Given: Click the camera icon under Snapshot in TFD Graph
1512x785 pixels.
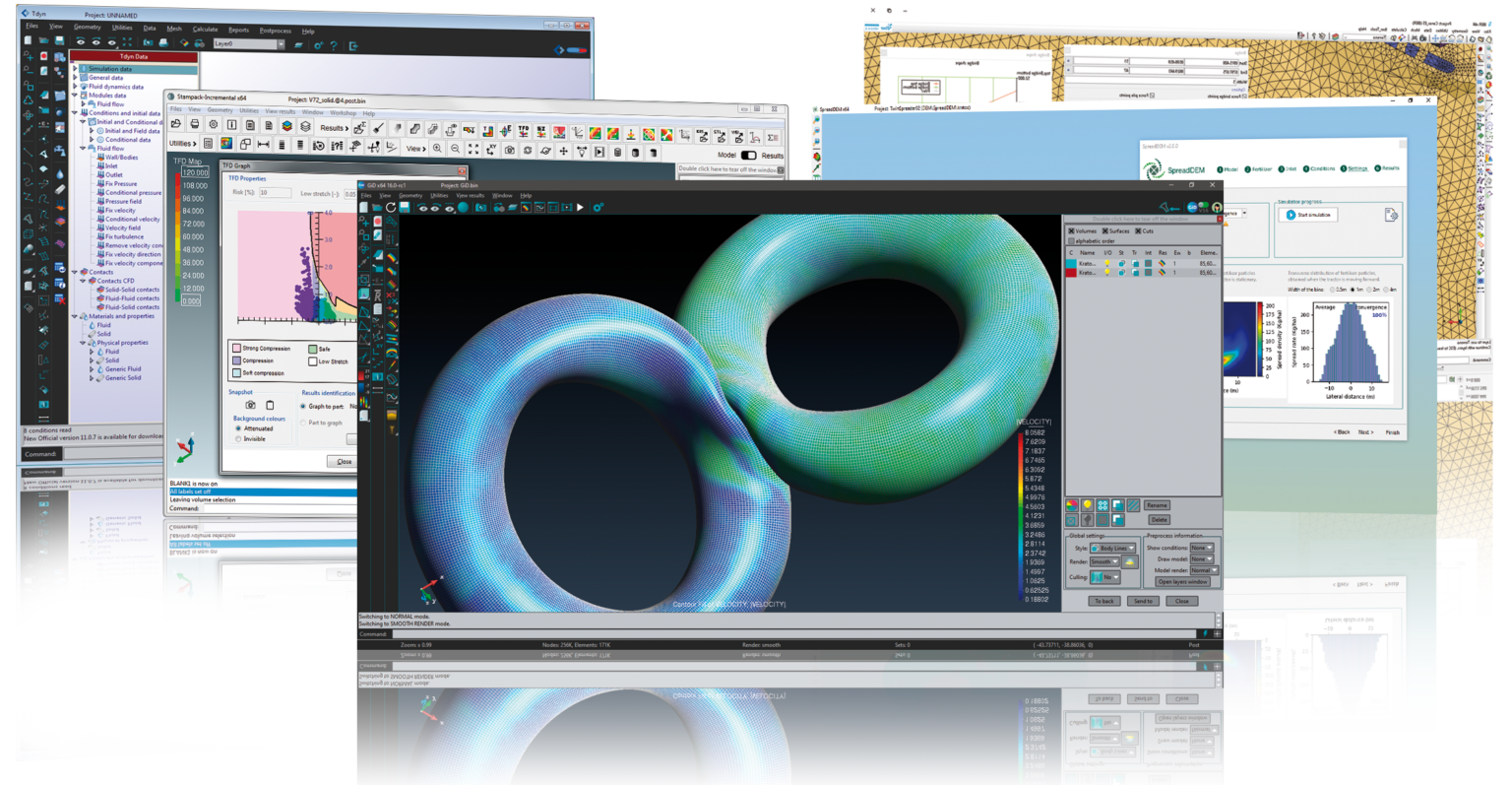Looking at the screenshot, I should (x=251, y=405).
